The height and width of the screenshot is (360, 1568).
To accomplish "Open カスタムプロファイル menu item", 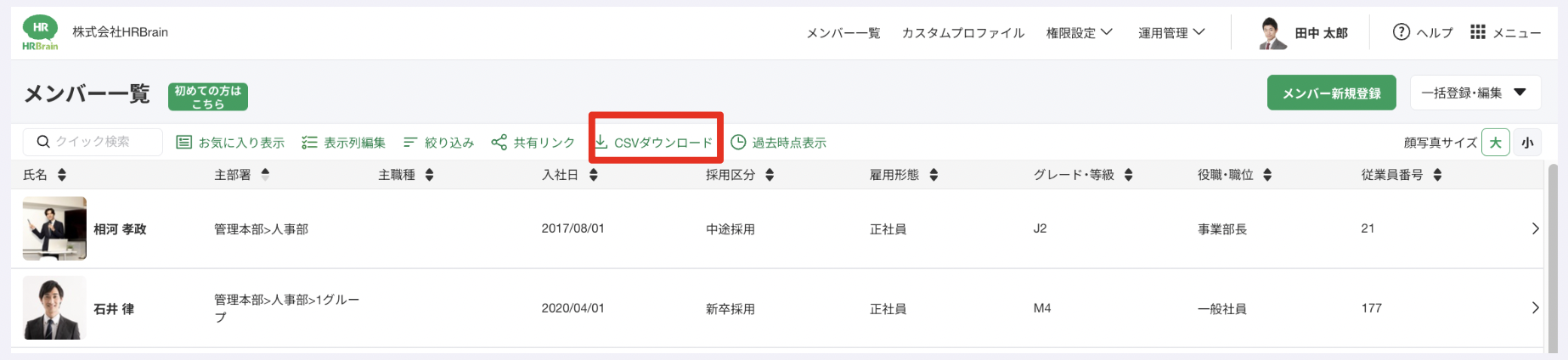I will coord(963,33).
